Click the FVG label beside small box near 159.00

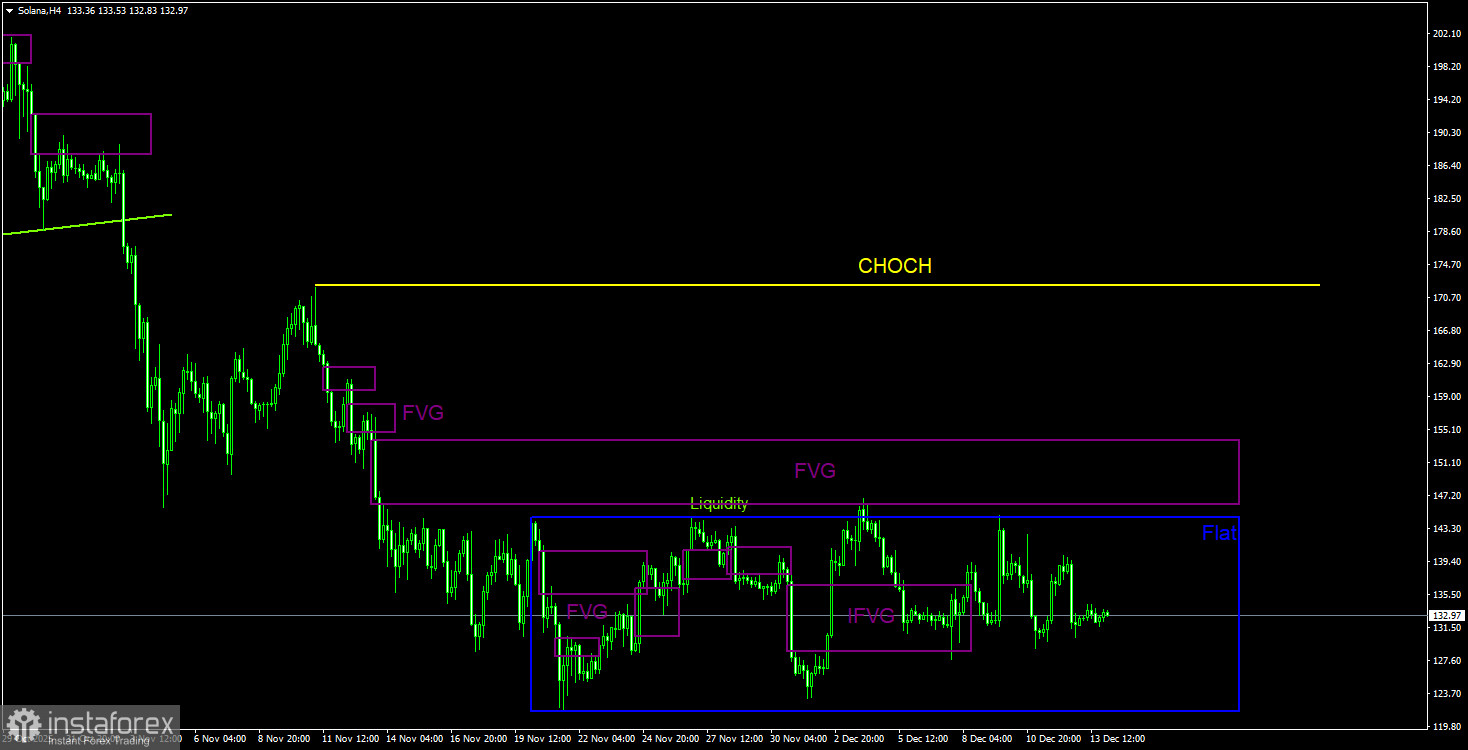(423, 413)
